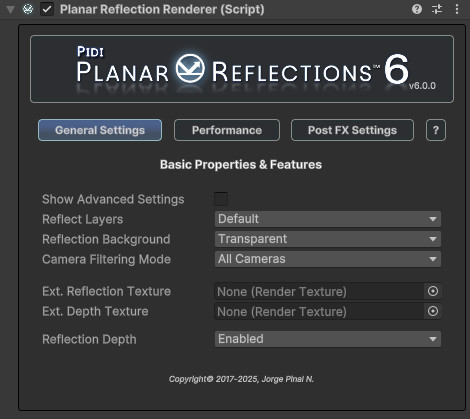470x419 pixels.
Task: Open the Reflection Depth dropdown
Action: coord(328,339)
